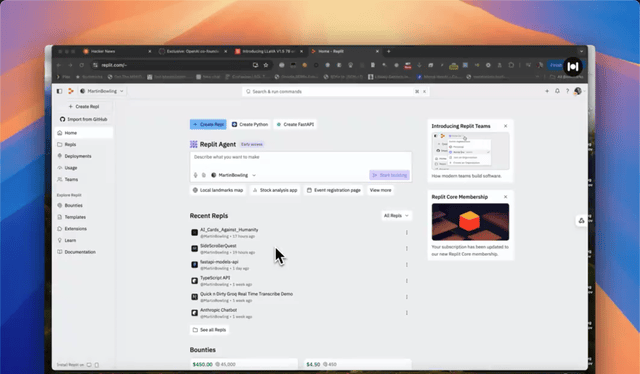
Task: Toggle the sidebar panel icon beside Replit logo
Action: [59, 91]
